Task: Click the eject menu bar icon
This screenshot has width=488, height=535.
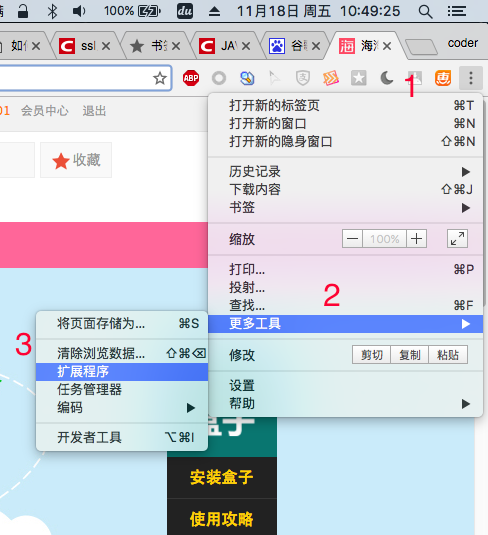Action: tap(214, 12)
